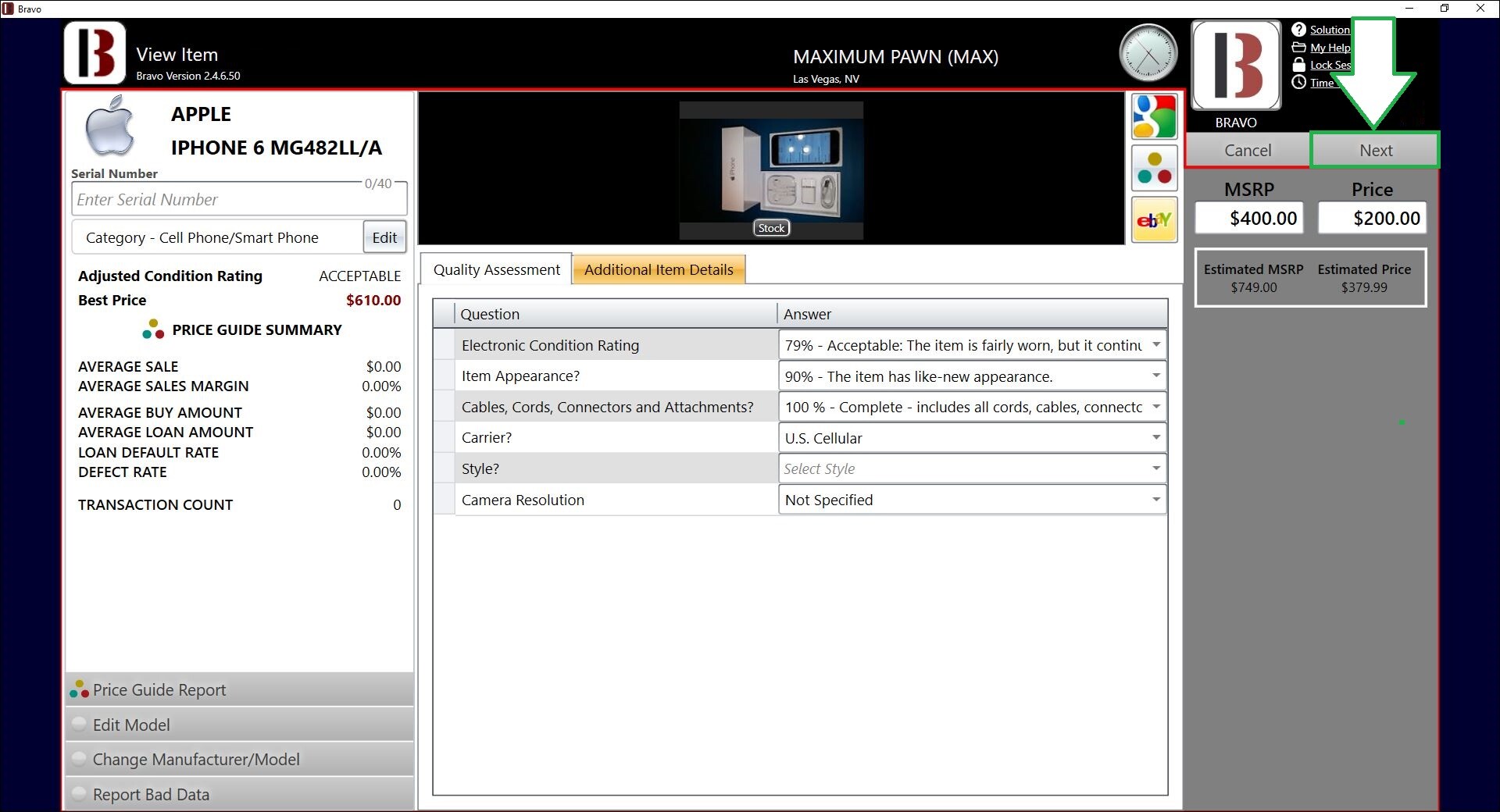This screenshot has height=812, width=1500.
Task: Open Cables, Cords, Connectors answer dropdown
Action: pos(1155,406)
